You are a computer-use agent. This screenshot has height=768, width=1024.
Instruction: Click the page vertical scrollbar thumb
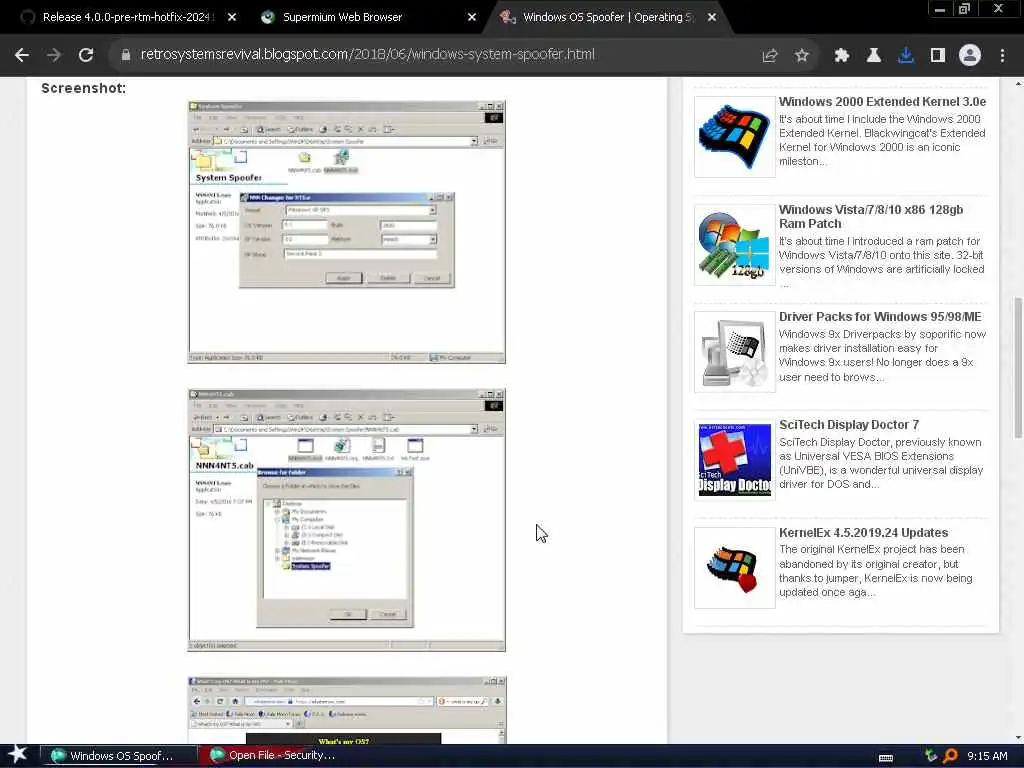coord(1017,368)
